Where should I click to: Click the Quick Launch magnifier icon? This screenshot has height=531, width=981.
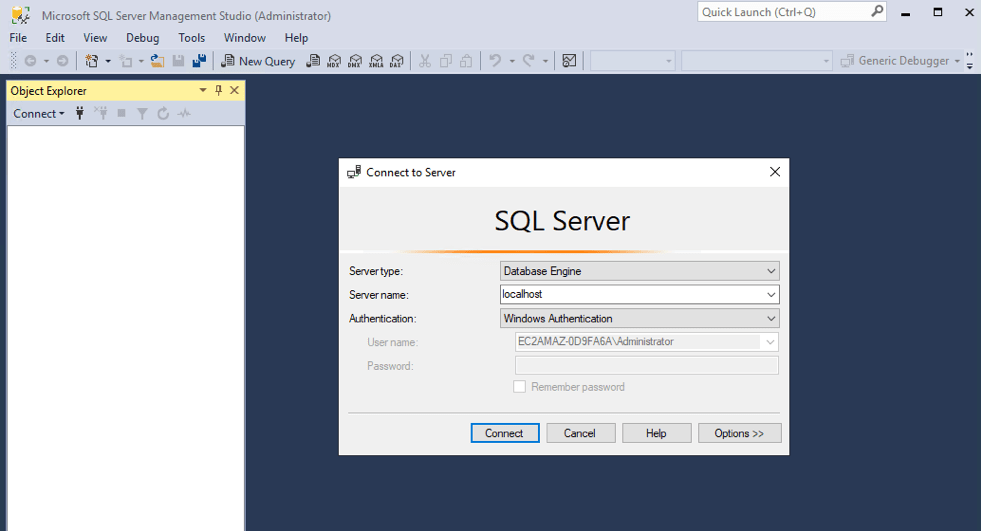[877, 11]
